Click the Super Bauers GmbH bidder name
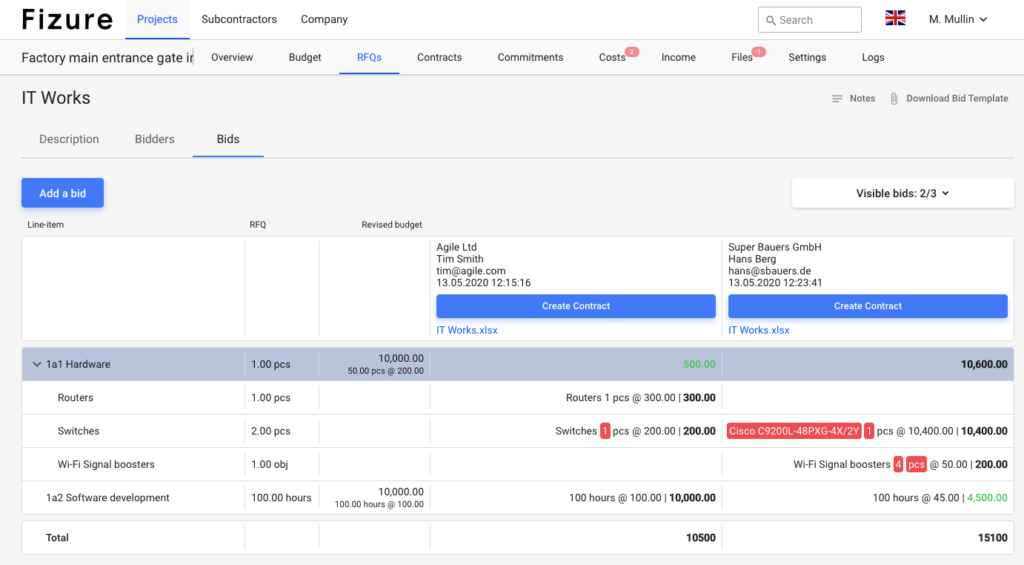Screen dimensions: 1024x565 click(775, 248)
